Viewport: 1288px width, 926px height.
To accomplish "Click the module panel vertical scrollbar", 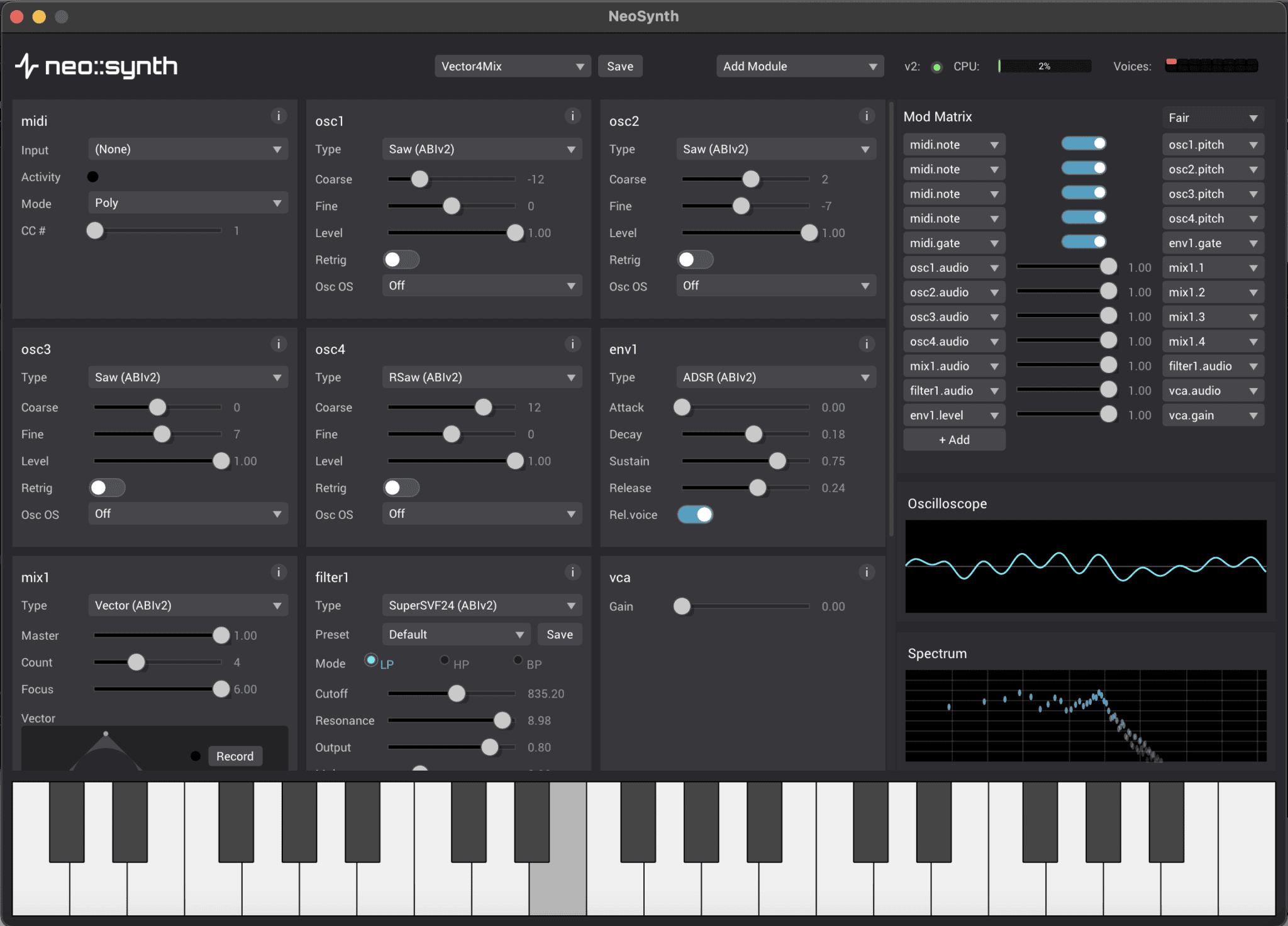I will 891,320.
